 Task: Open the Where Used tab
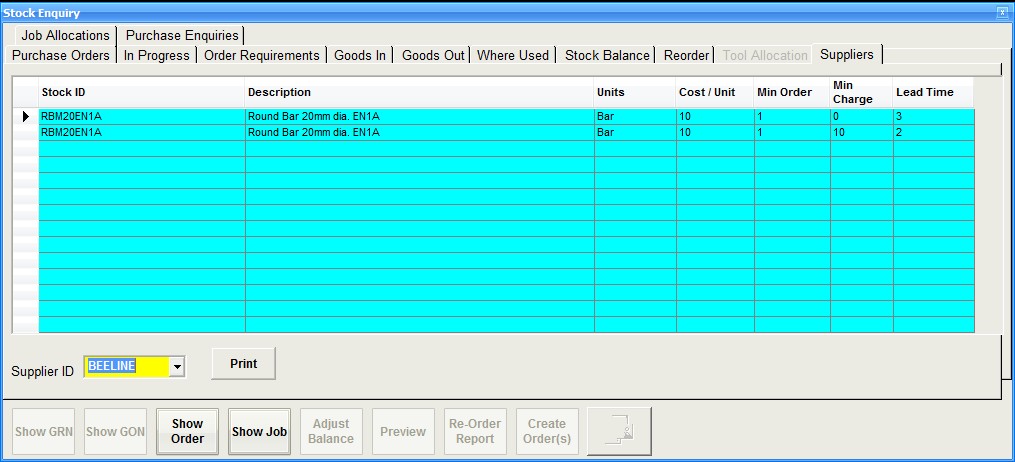click(513, 55)
